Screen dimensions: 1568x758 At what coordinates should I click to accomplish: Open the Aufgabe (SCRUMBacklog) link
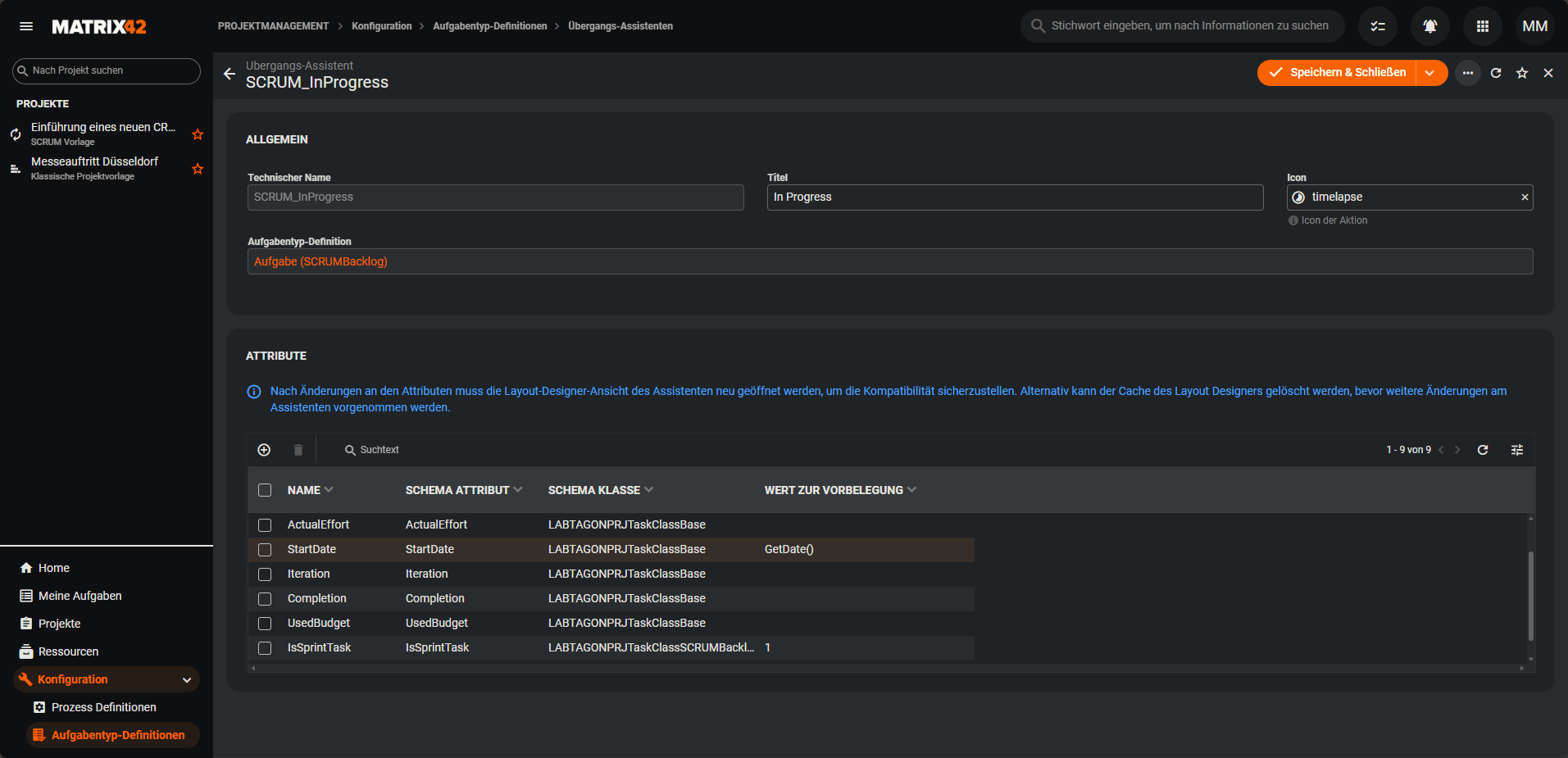320,261
